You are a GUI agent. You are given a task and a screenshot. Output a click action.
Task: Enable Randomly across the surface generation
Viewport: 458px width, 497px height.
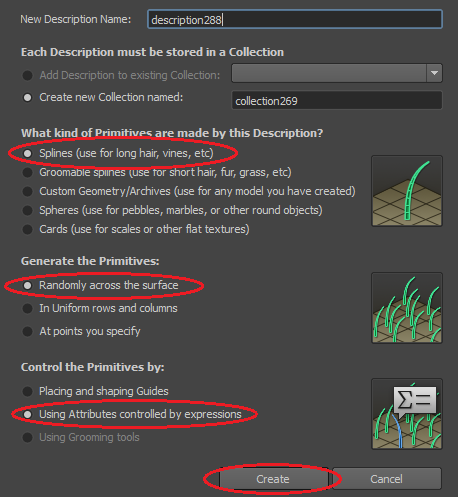click(27, 286)
